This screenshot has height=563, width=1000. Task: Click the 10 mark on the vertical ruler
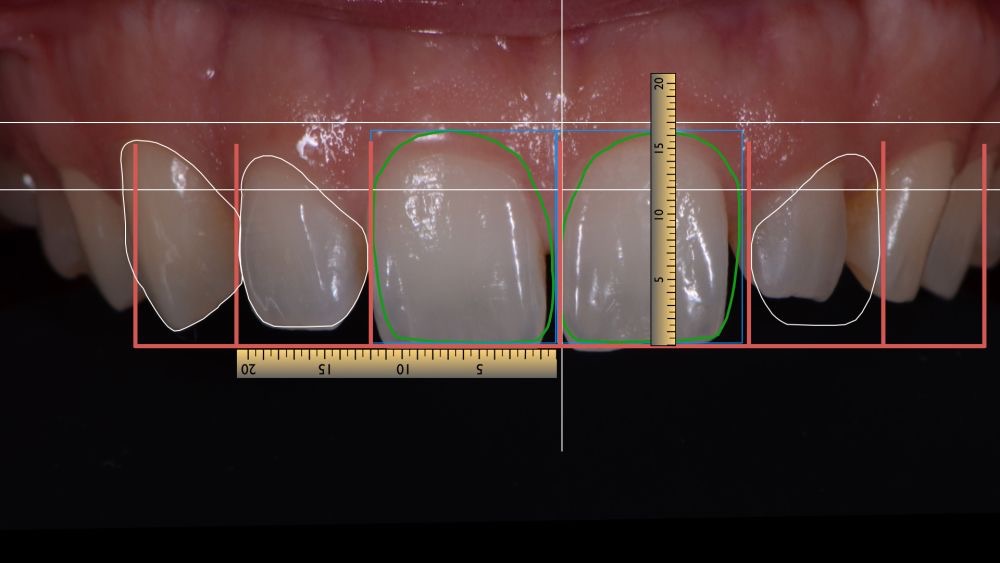pyautogui.click(x=659, y=214)
